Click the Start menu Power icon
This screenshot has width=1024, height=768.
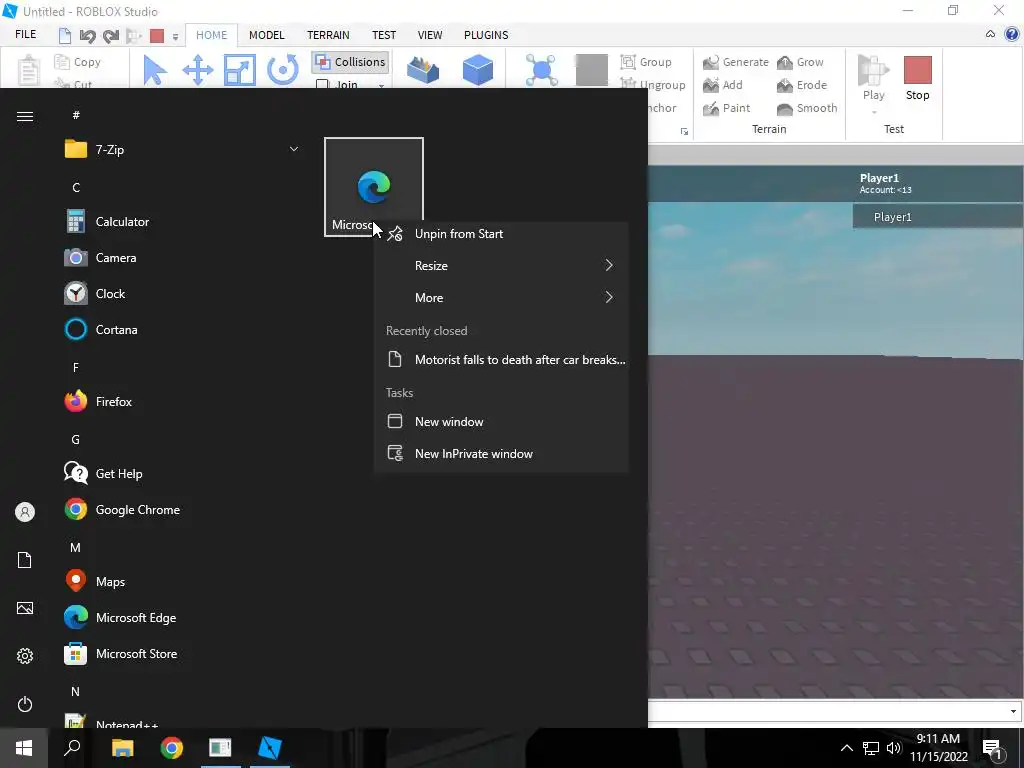25,704
